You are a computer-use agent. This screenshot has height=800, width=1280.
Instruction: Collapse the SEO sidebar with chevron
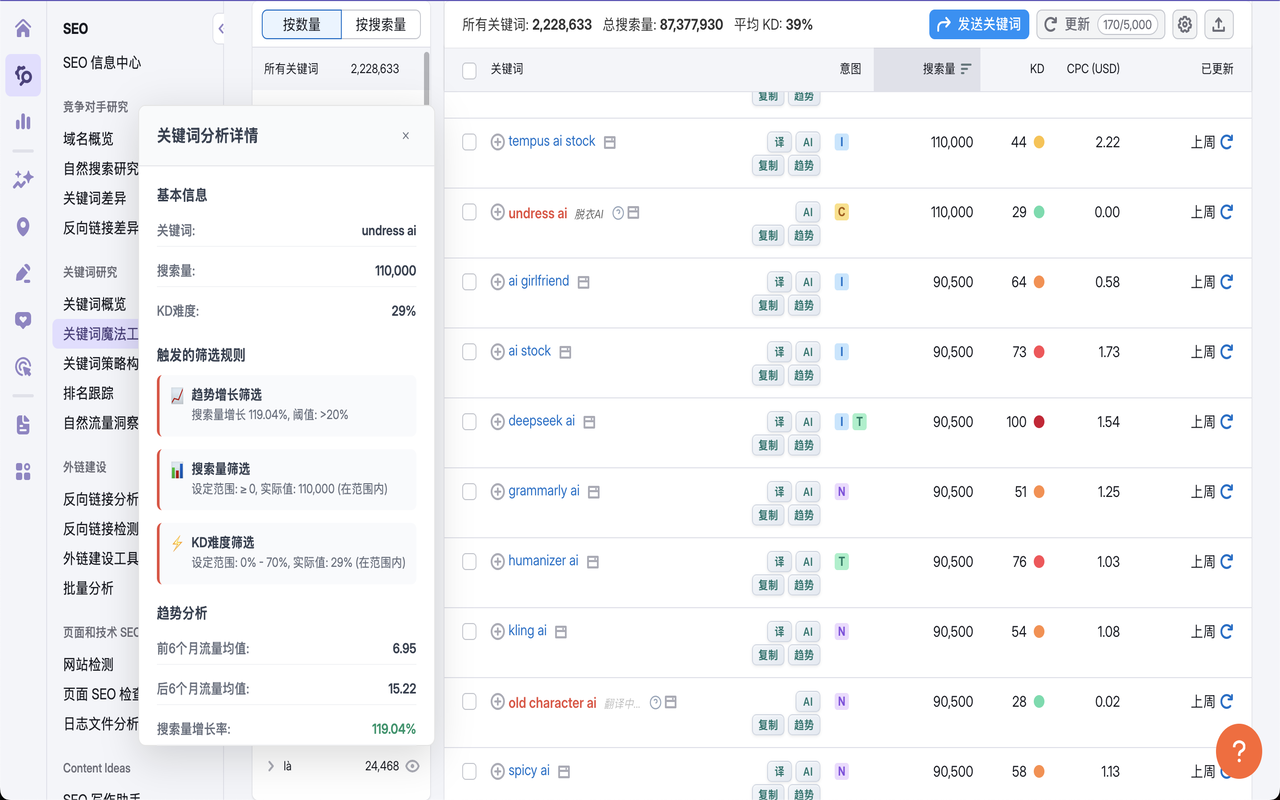coord(221,29)
